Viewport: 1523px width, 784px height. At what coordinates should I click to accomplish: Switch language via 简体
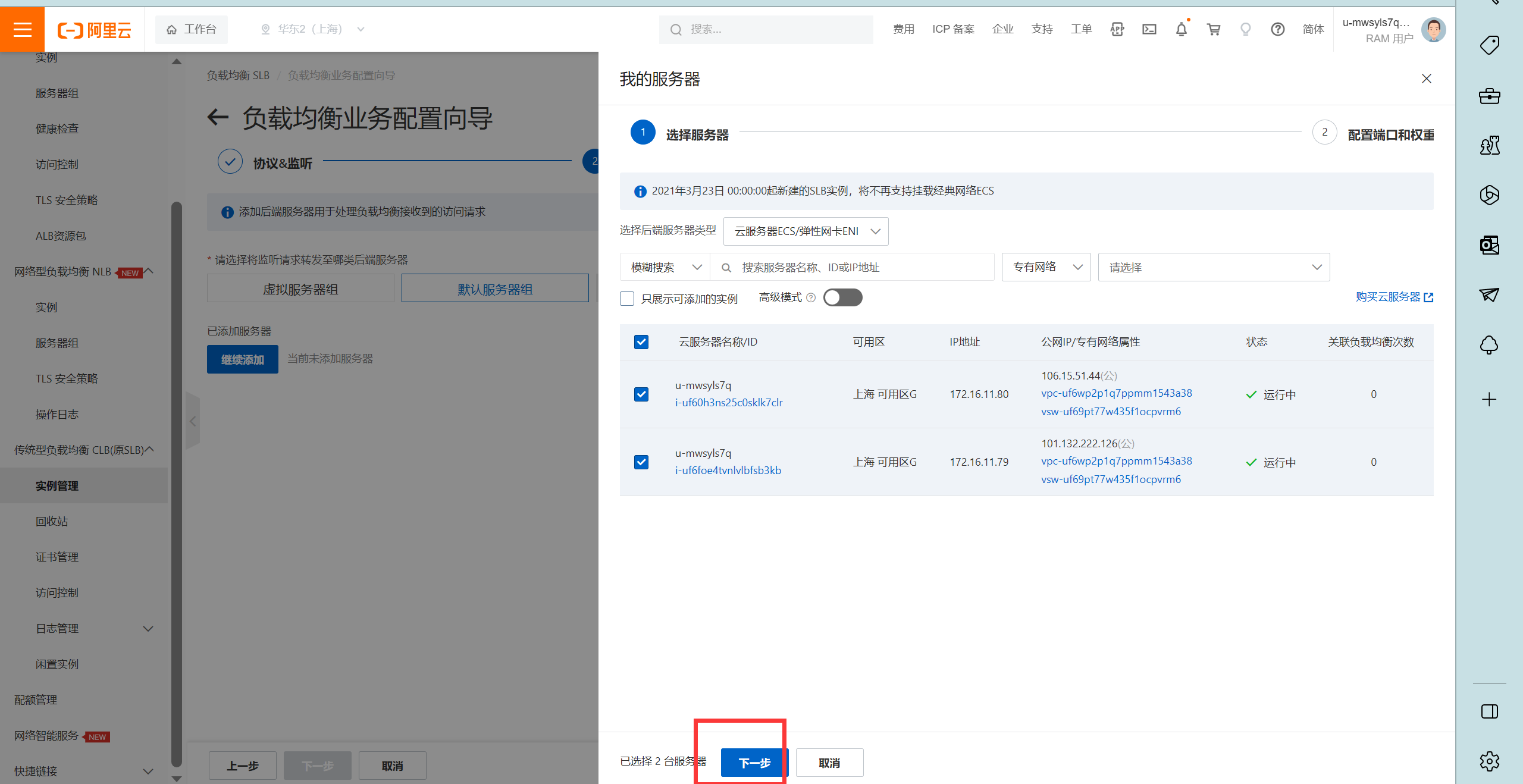tap(1314, 29)
